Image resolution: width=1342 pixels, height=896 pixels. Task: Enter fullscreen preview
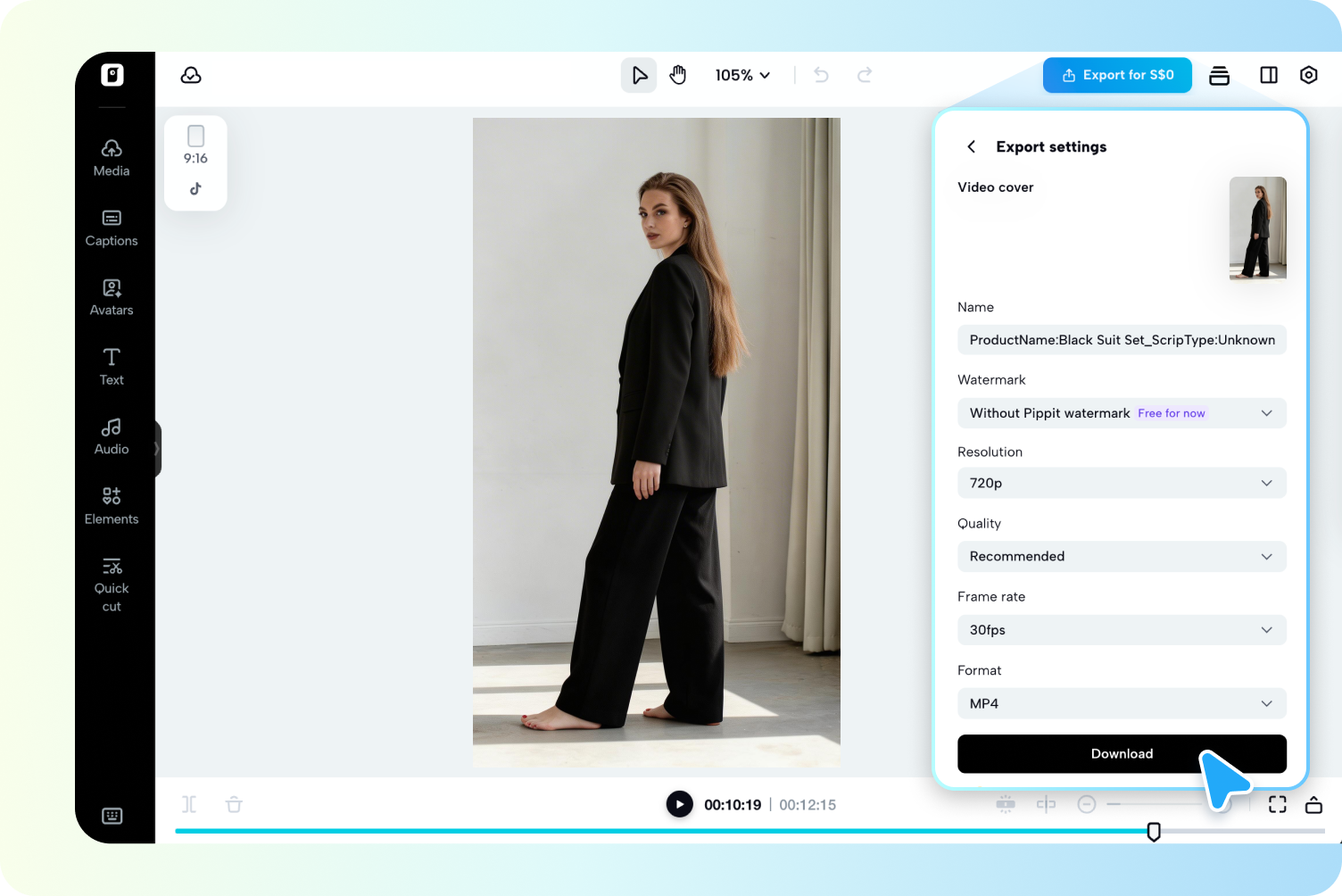1278,804
